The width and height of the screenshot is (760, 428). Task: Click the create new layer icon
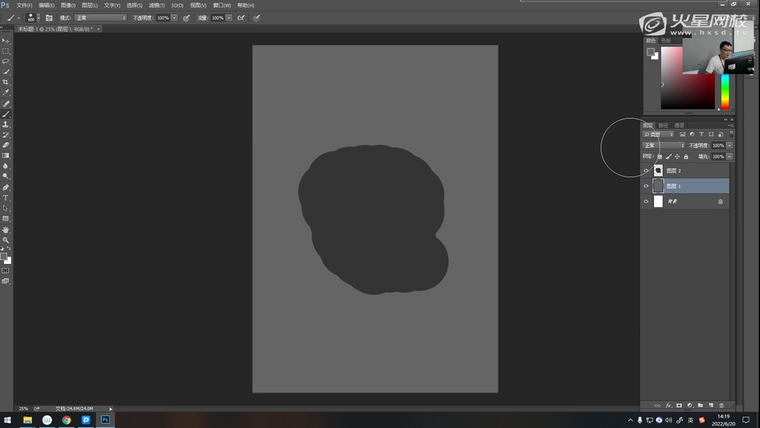[x=711, y=405]
